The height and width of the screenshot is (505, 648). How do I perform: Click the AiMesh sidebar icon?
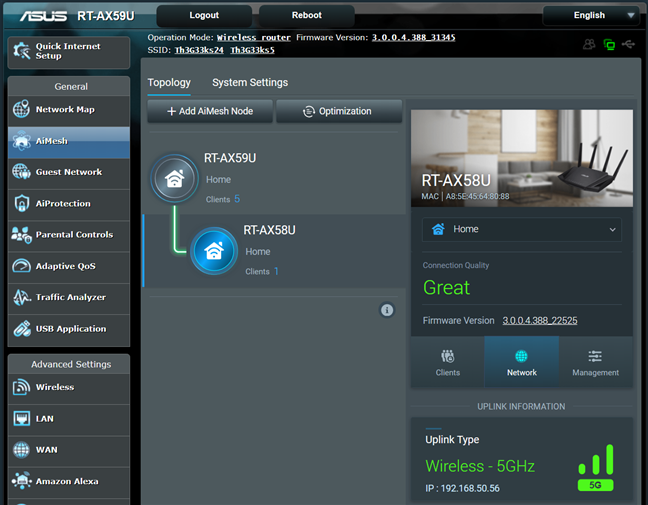coord(21,141)
